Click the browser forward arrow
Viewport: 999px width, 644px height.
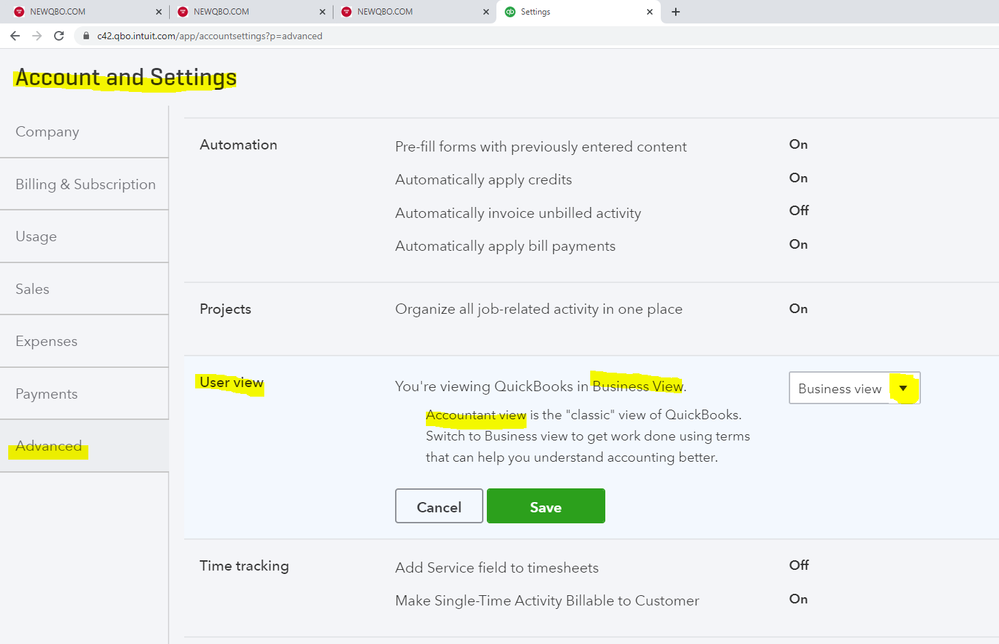coord(37,36)
